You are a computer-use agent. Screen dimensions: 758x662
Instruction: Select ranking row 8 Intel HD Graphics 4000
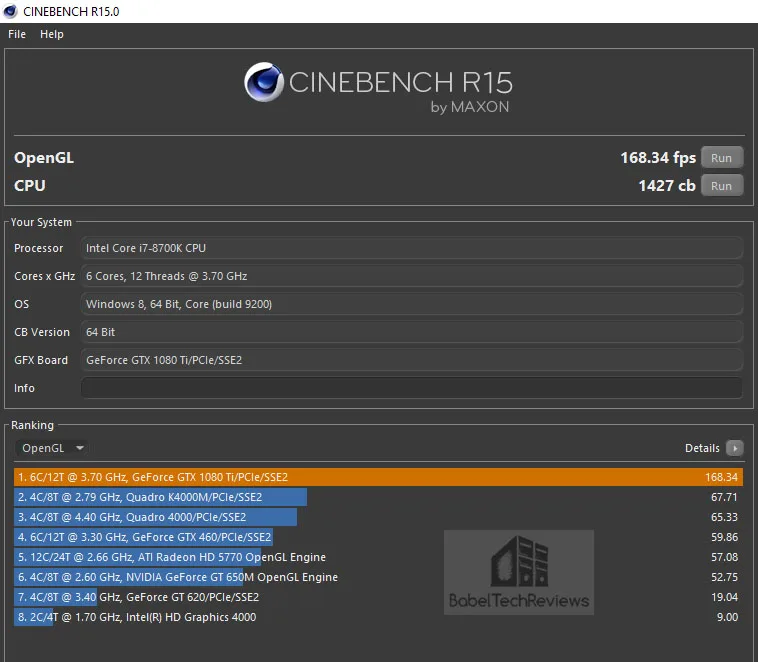click(378, 617)
